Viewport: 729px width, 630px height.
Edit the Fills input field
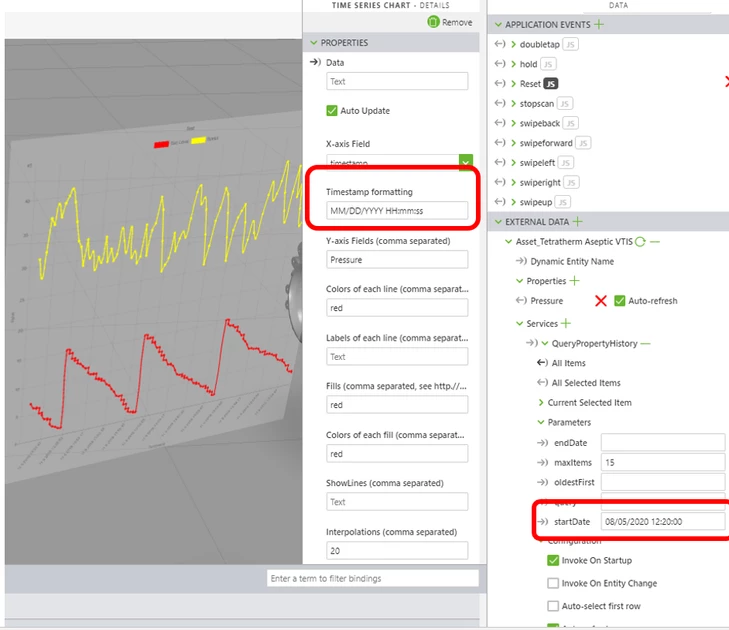(397, 405)
